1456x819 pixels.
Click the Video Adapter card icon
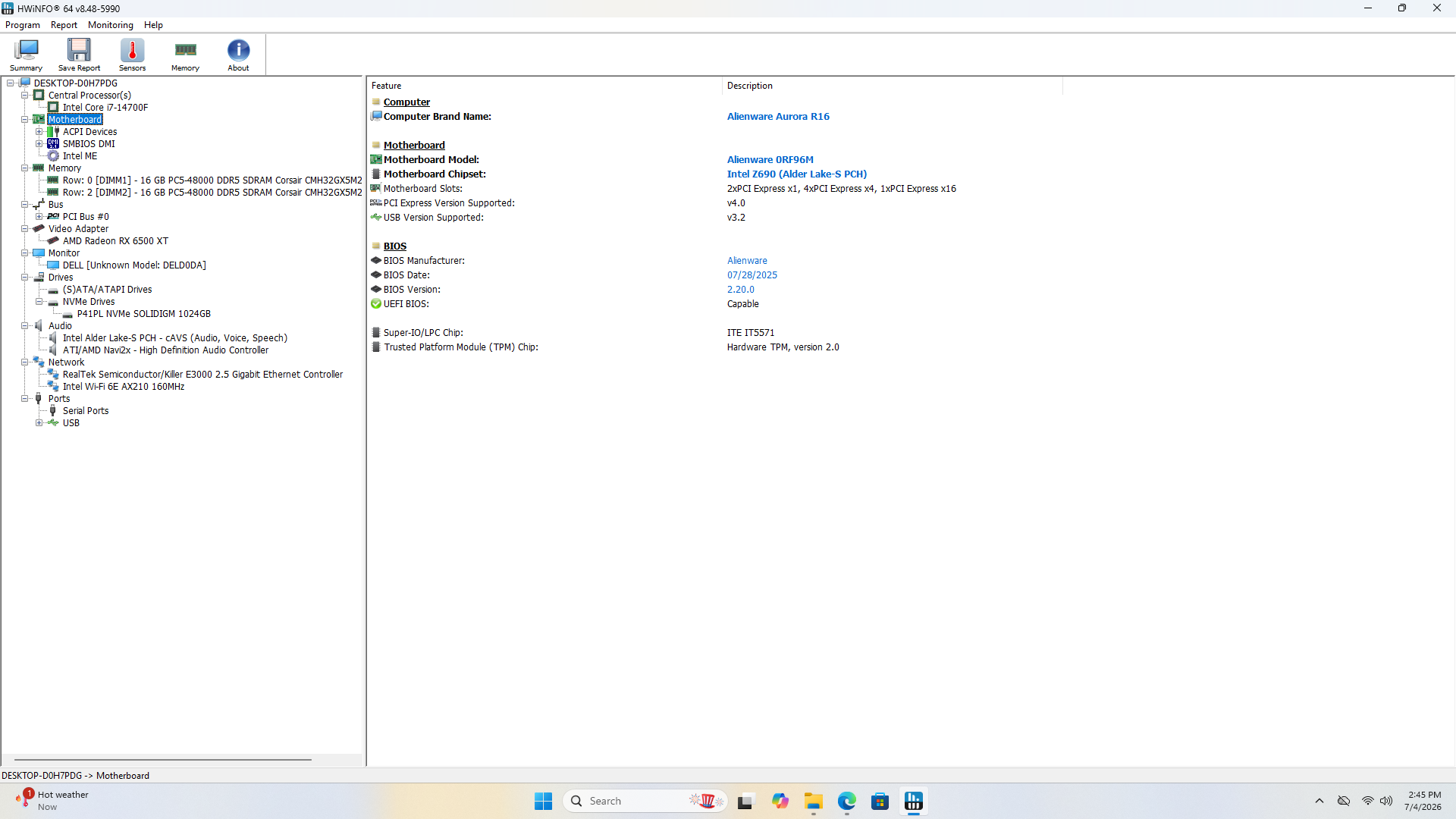39,228
